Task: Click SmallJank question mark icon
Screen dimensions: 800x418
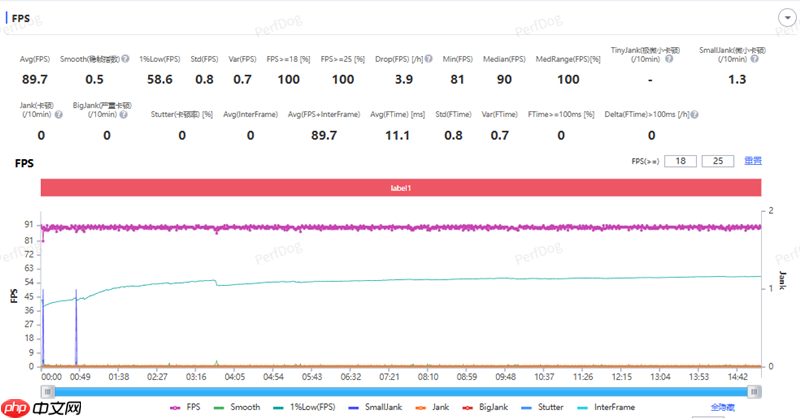Action: click(x=756, y=59)
